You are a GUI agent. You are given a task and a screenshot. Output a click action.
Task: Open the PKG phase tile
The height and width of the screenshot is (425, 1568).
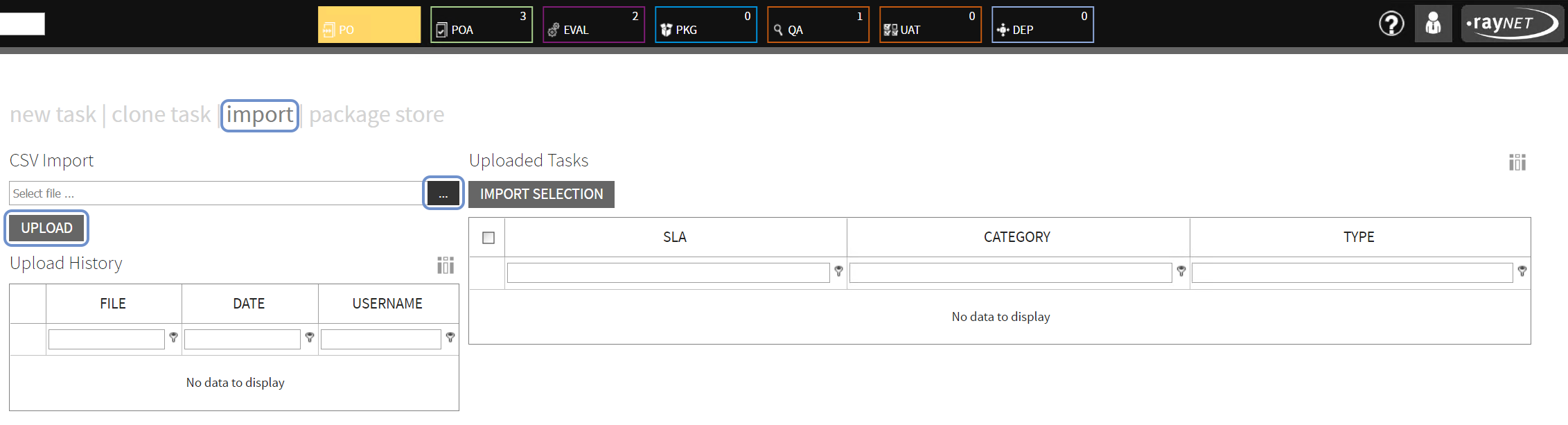705,25
